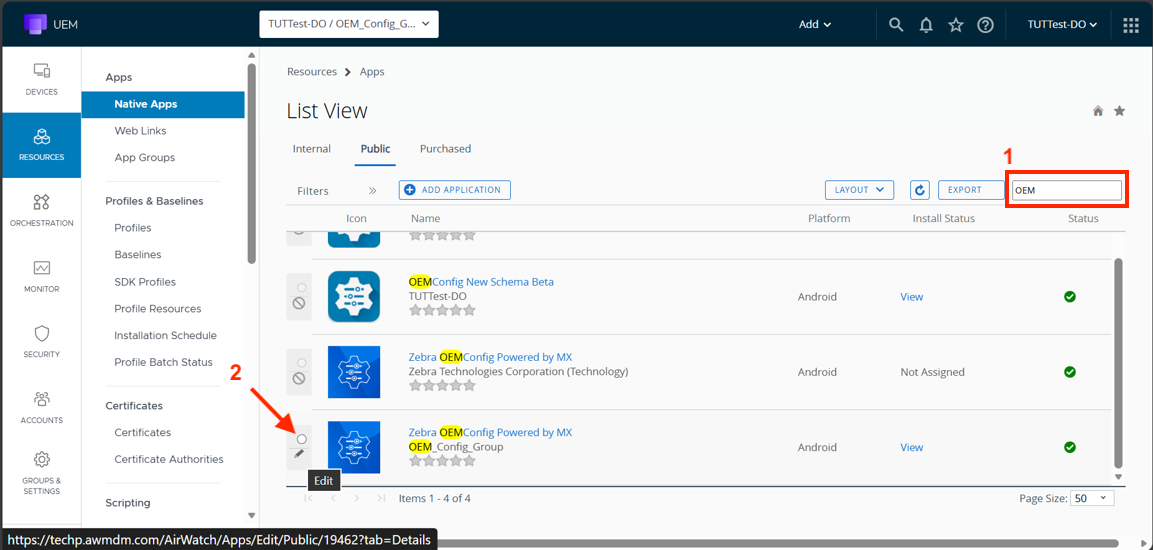The width and height of the screenshot is (1153, 550).
Task: Click the search magnifier icon in header
Action: point(896,25)
